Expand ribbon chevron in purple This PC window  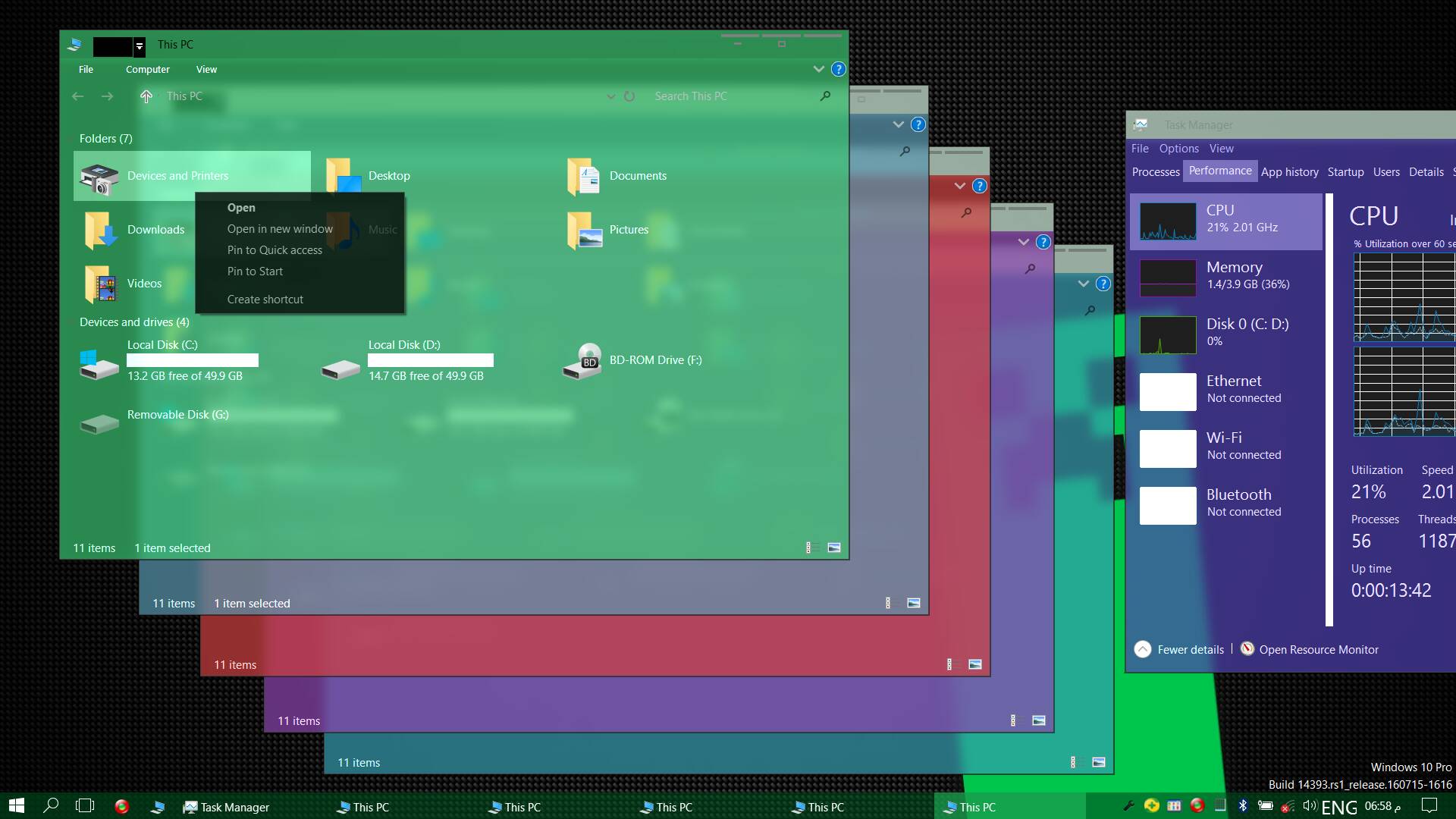click(x=1023, y=242)
